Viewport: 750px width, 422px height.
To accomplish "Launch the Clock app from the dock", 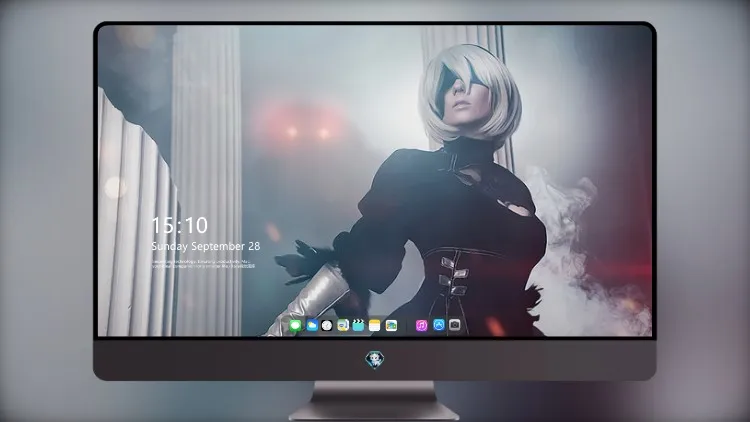I will coord(327,326).
